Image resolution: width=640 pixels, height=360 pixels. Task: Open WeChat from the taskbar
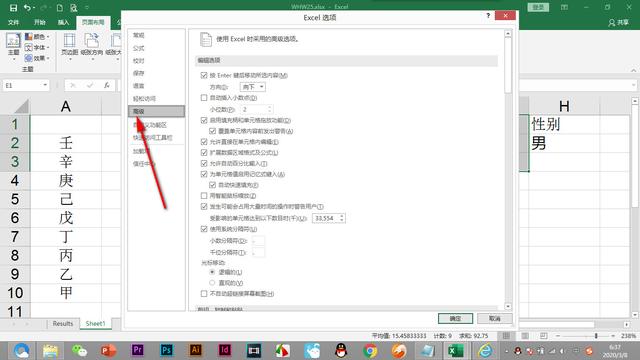(79, 350)
